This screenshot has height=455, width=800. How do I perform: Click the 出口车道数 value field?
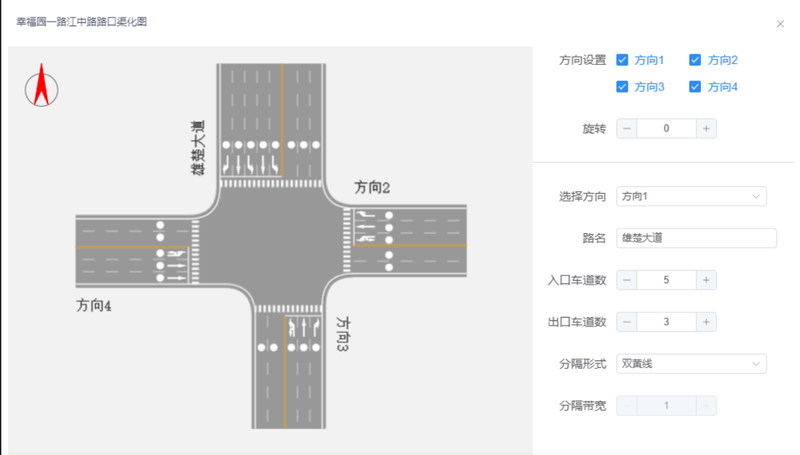[666, 322]
